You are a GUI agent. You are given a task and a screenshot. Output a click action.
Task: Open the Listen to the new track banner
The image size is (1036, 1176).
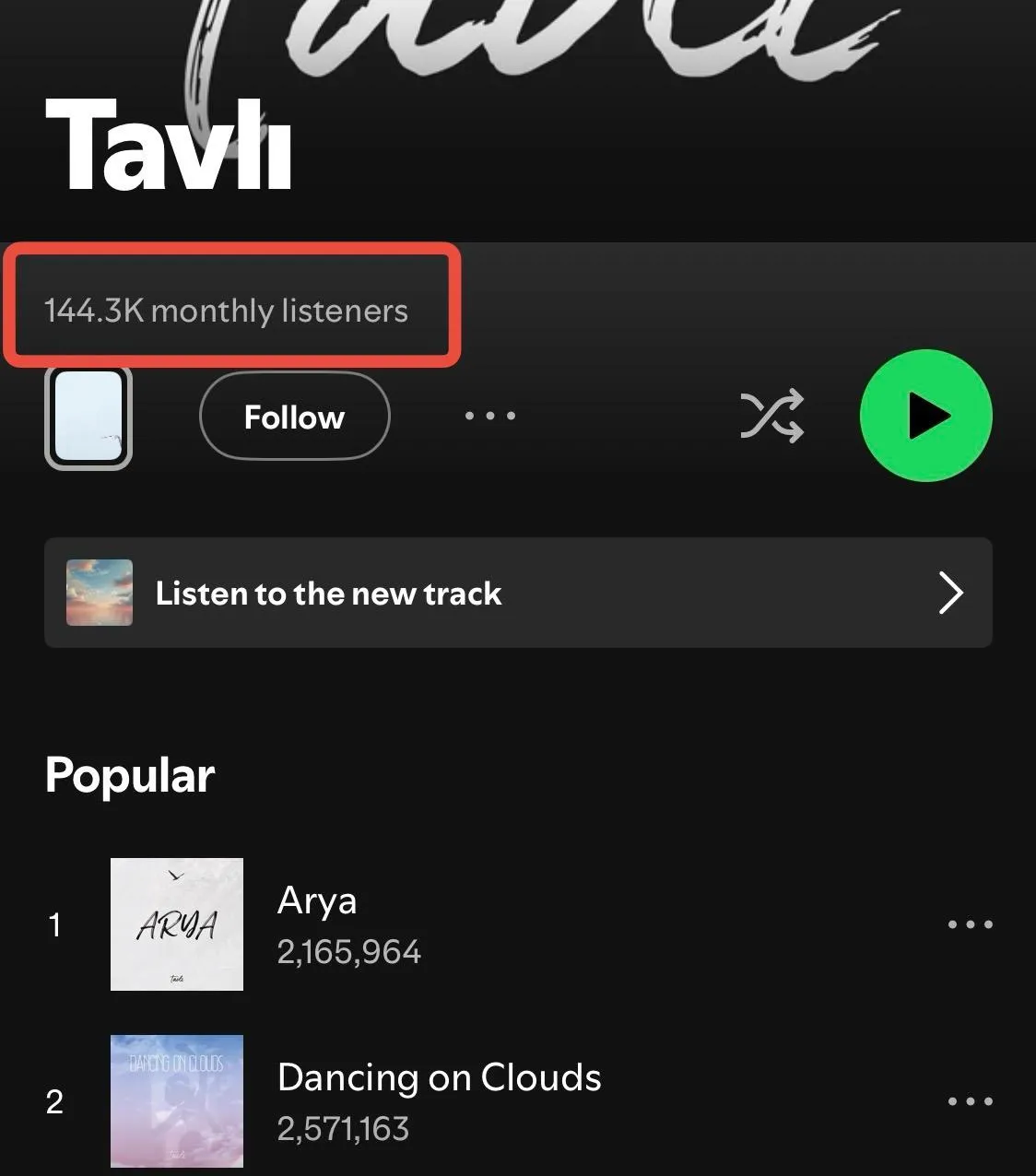[x=518, y=593]
